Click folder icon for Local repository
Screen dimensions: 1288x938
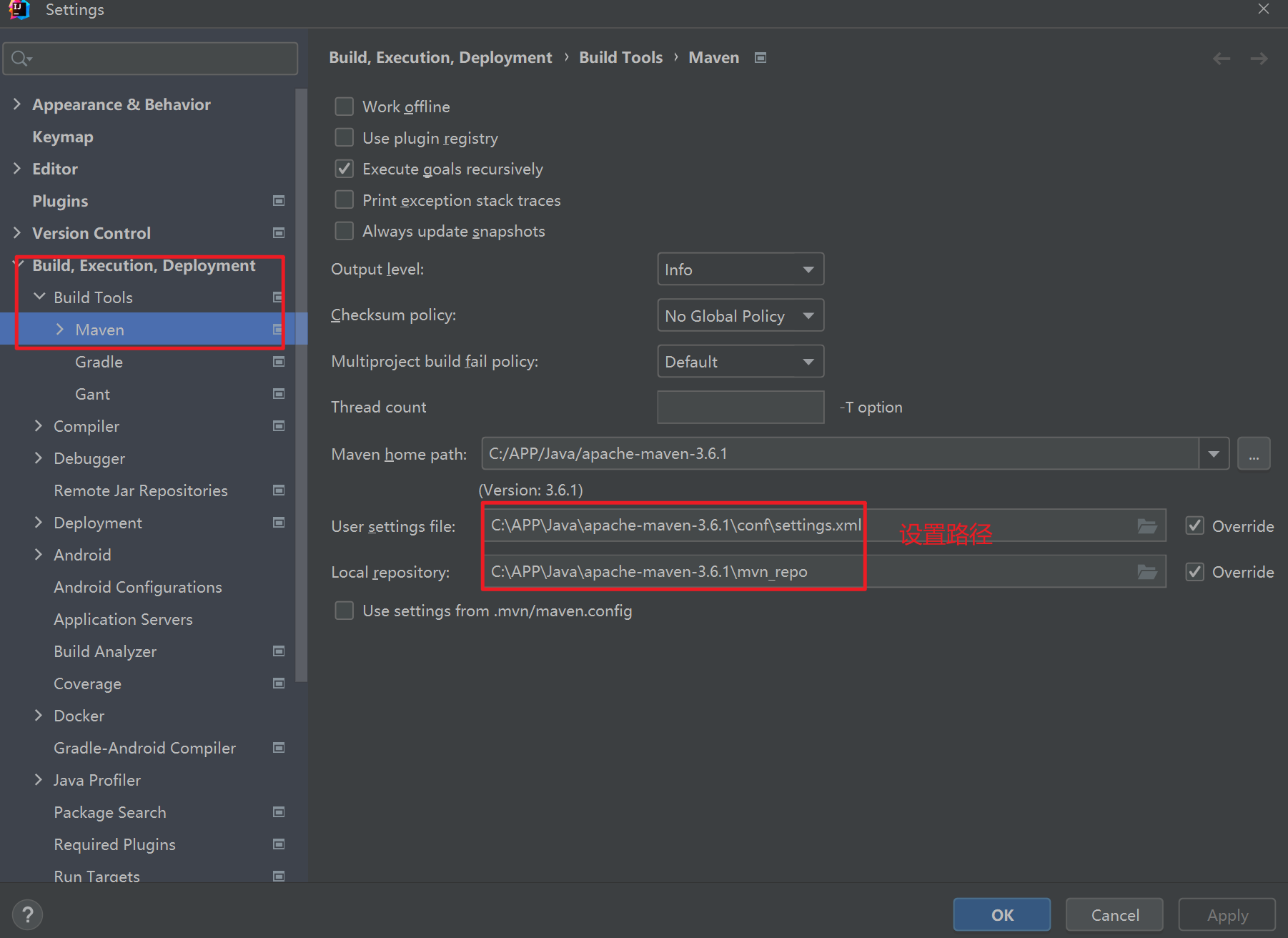click(x=1147, y=572)
